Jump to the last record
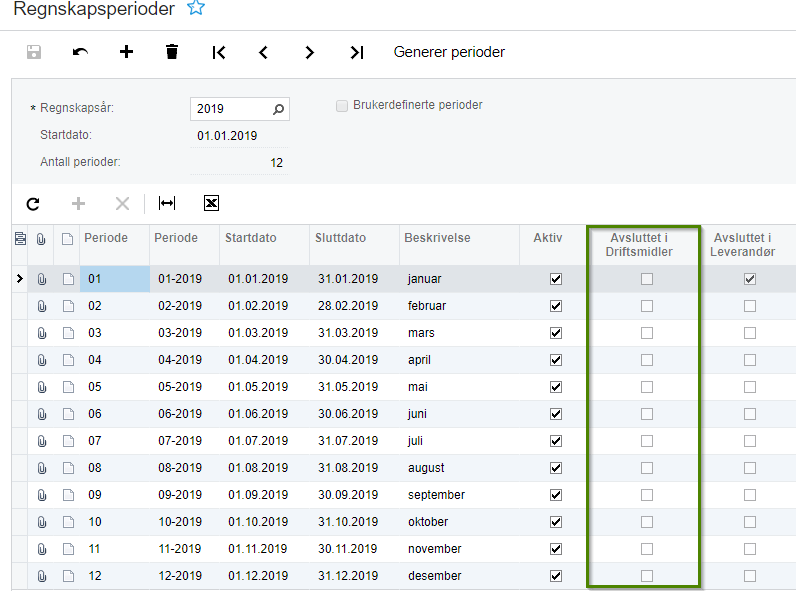The image size is (796, 591). pyautogui.click(x=357, y=52)
